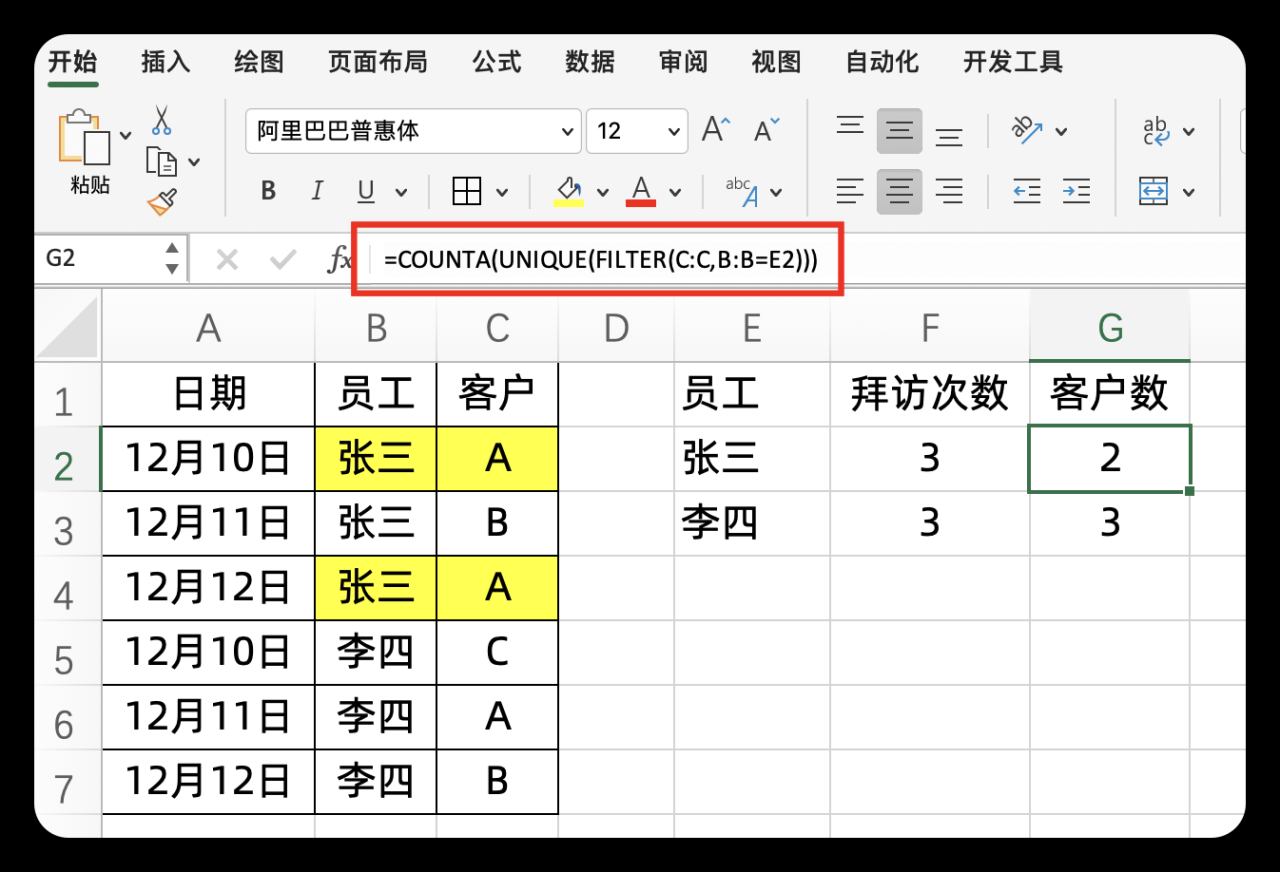Click the Merge and Center icon

coord(1155,191)
